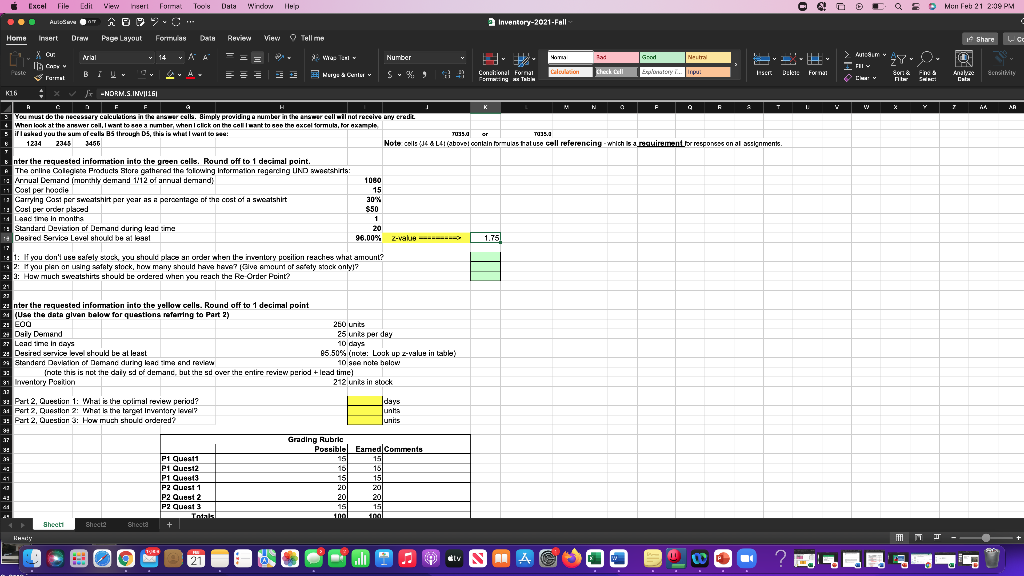The height and width of the screenshot is (576, 1024).
Task: Switch to the Formulas ribbon tab
Action: [x=170, y=39]
